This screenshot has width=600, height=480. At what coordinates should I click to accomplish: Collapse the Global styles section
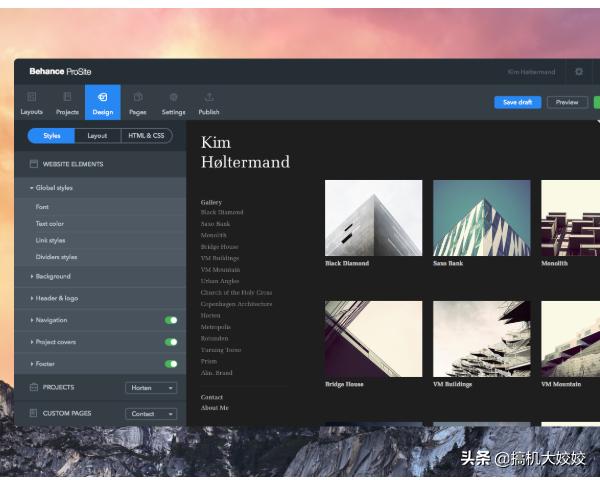click(51, 188)
